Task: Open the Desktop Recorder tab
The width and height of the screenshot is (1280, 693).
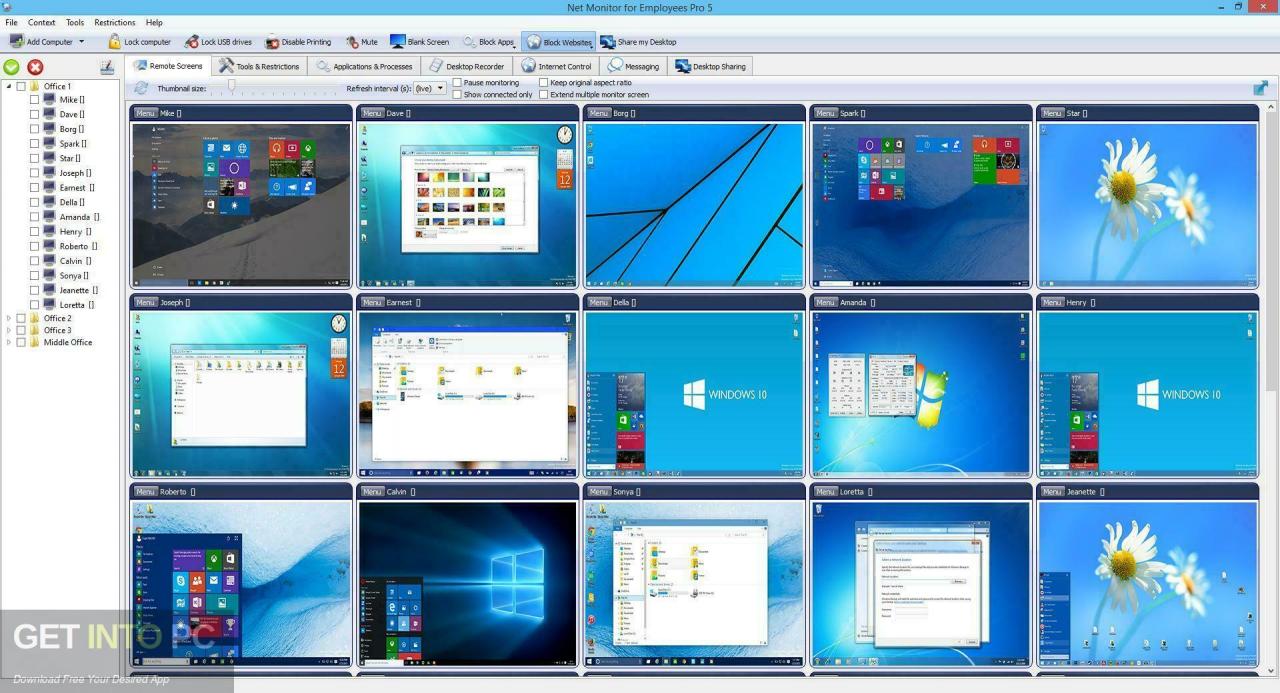Action: coord(466,66)
